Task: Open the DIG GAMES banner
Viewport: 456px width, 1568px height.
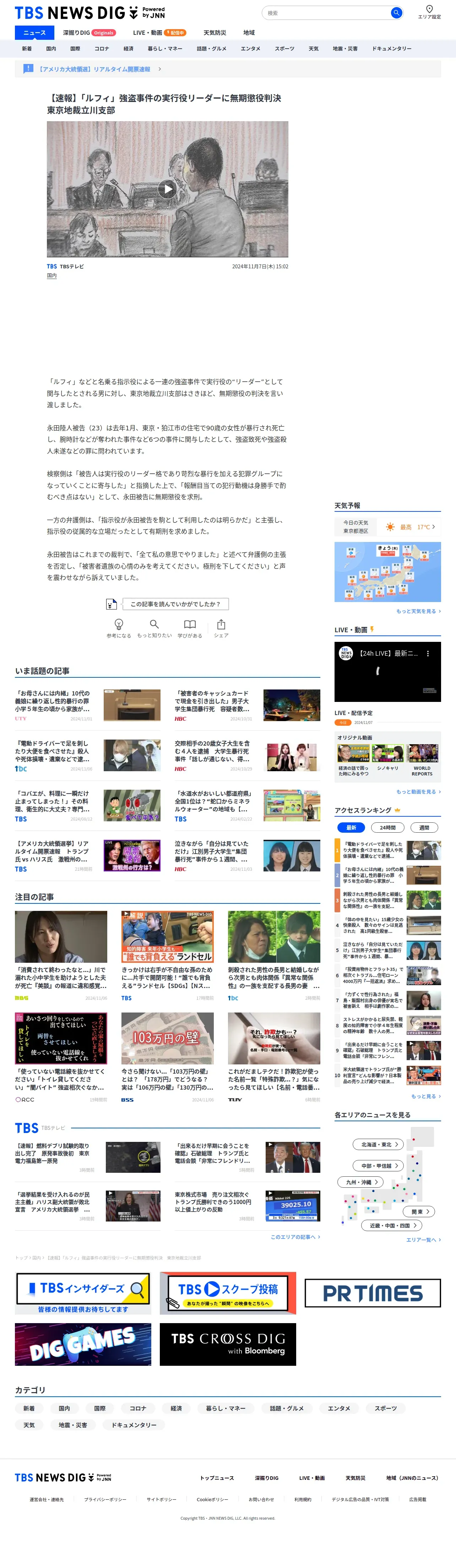Action: click(x=83, y=1344)
